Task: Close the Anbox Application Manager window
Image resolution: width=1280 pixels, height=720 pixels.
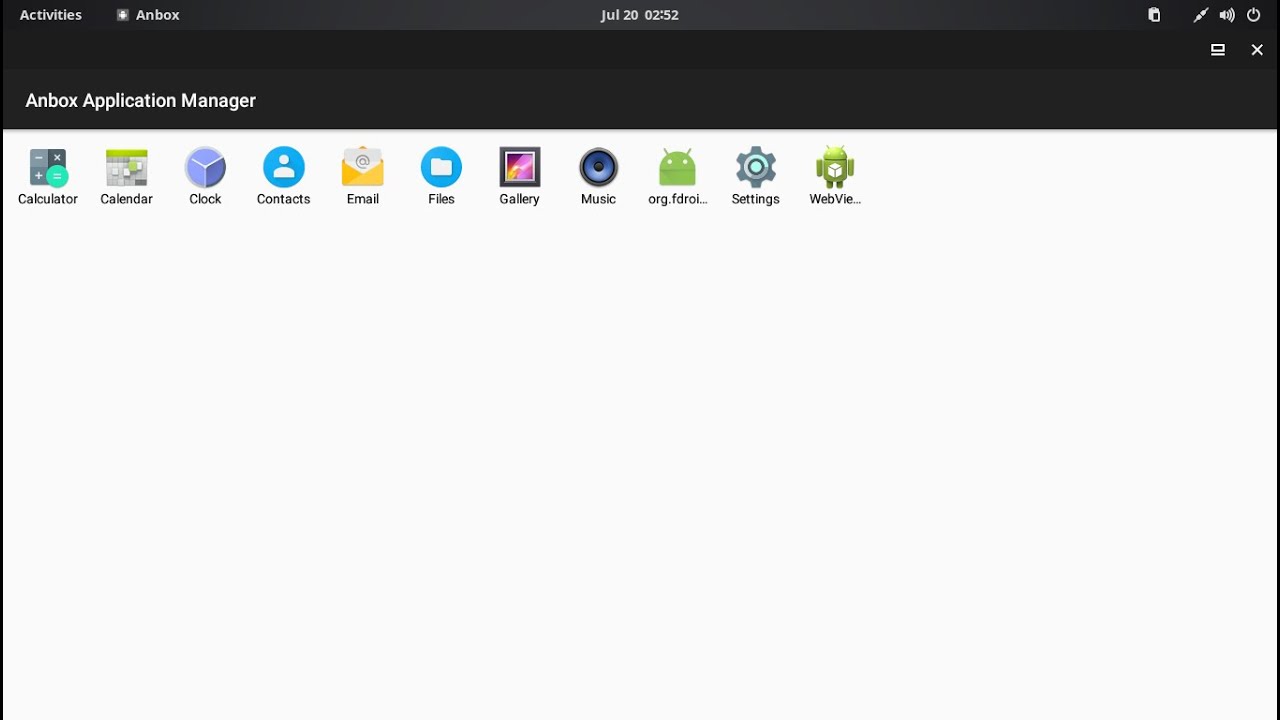Action: [x=1257, y=50]
